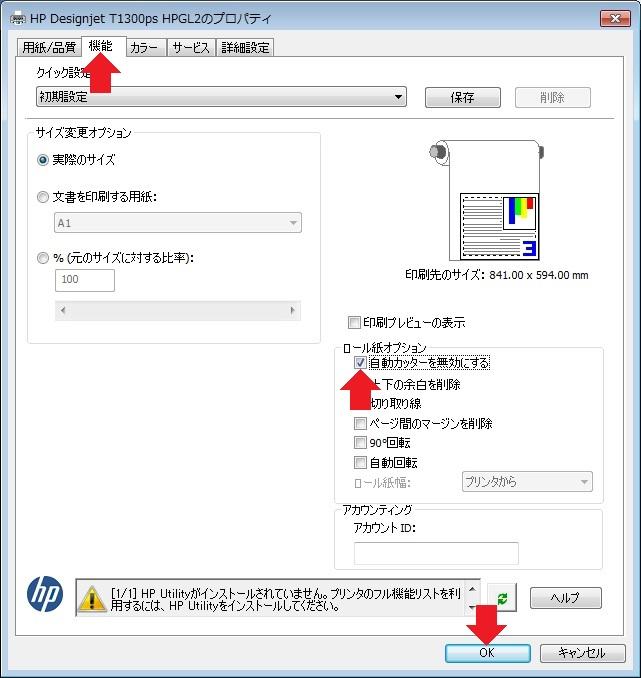641x678 pixels.
Task: Toggle the 自動カッターを無効にする checkbox
Action: pos(360,363)
